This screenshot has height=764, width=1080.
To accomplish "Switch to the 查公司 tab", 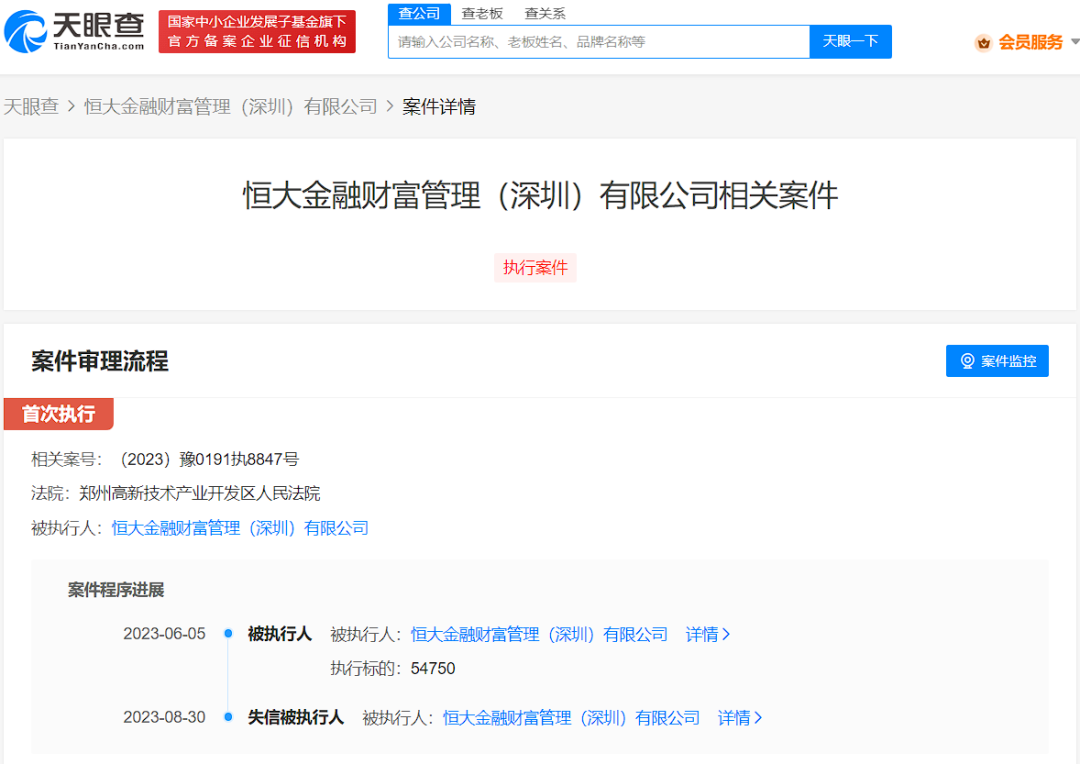I will 419,14.
